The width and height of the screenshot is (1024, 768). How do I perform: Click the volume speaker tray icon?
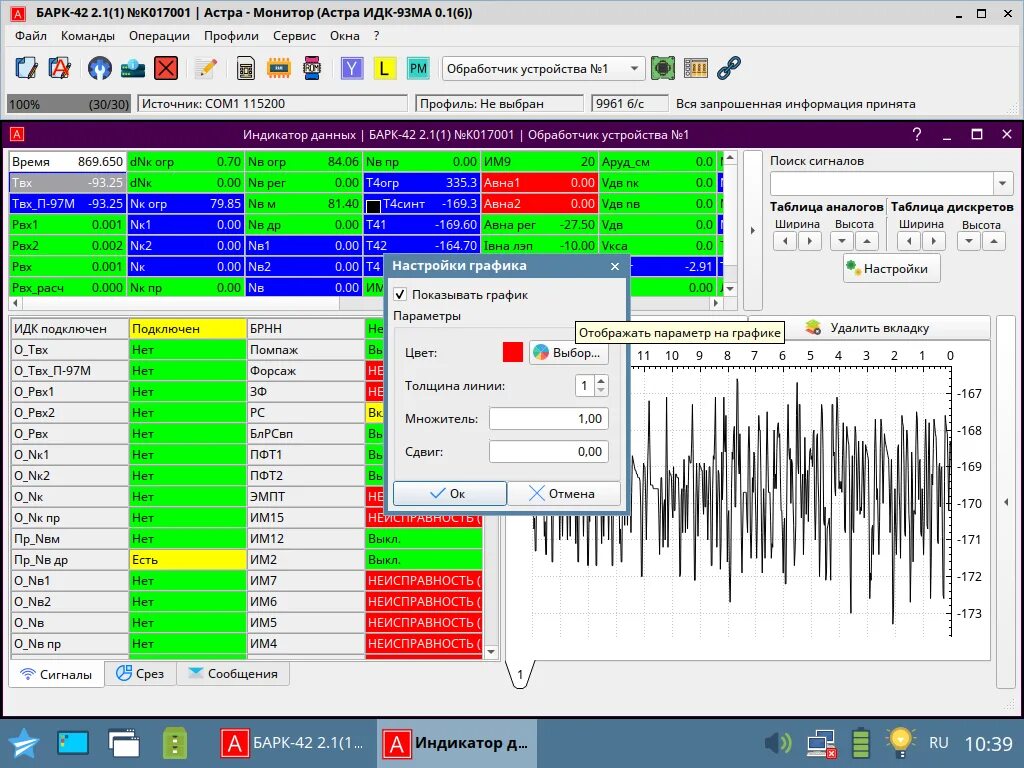pyautogui.click(x=777, y=743)
